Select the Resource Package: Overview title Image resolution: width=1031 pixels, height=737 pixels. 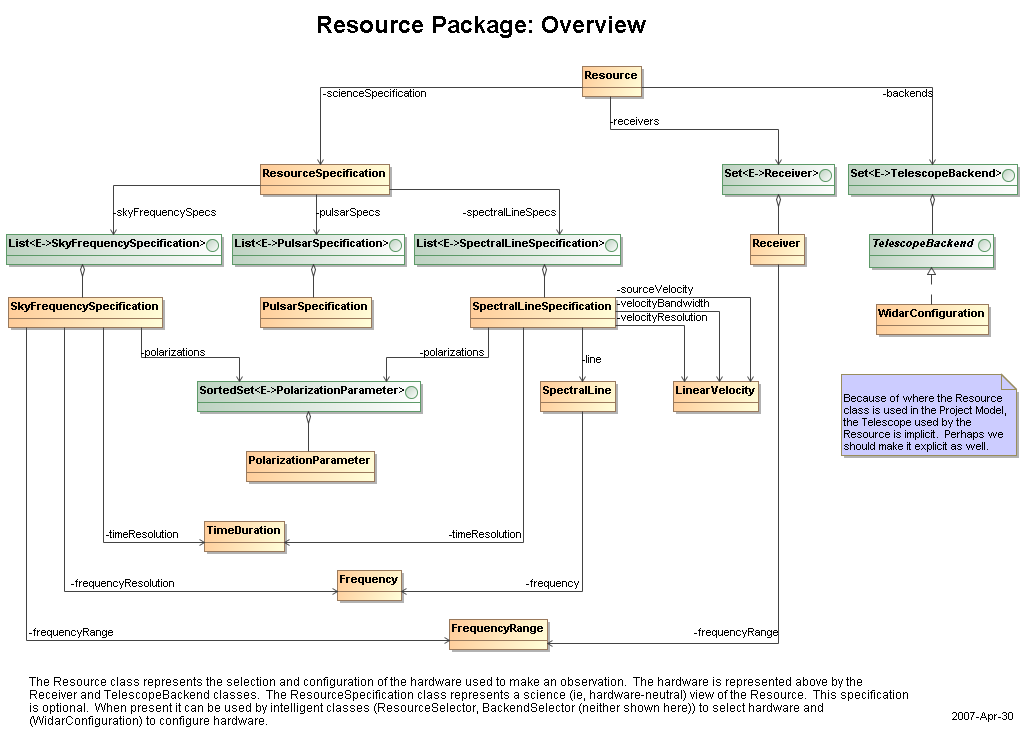pos(483,25)
